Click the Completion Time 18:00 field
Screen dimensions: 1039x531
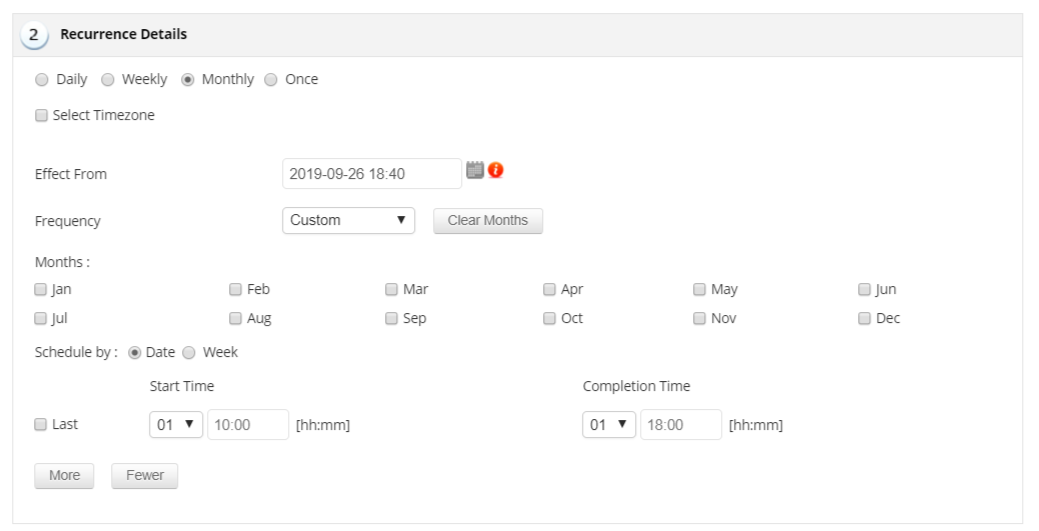680,425
